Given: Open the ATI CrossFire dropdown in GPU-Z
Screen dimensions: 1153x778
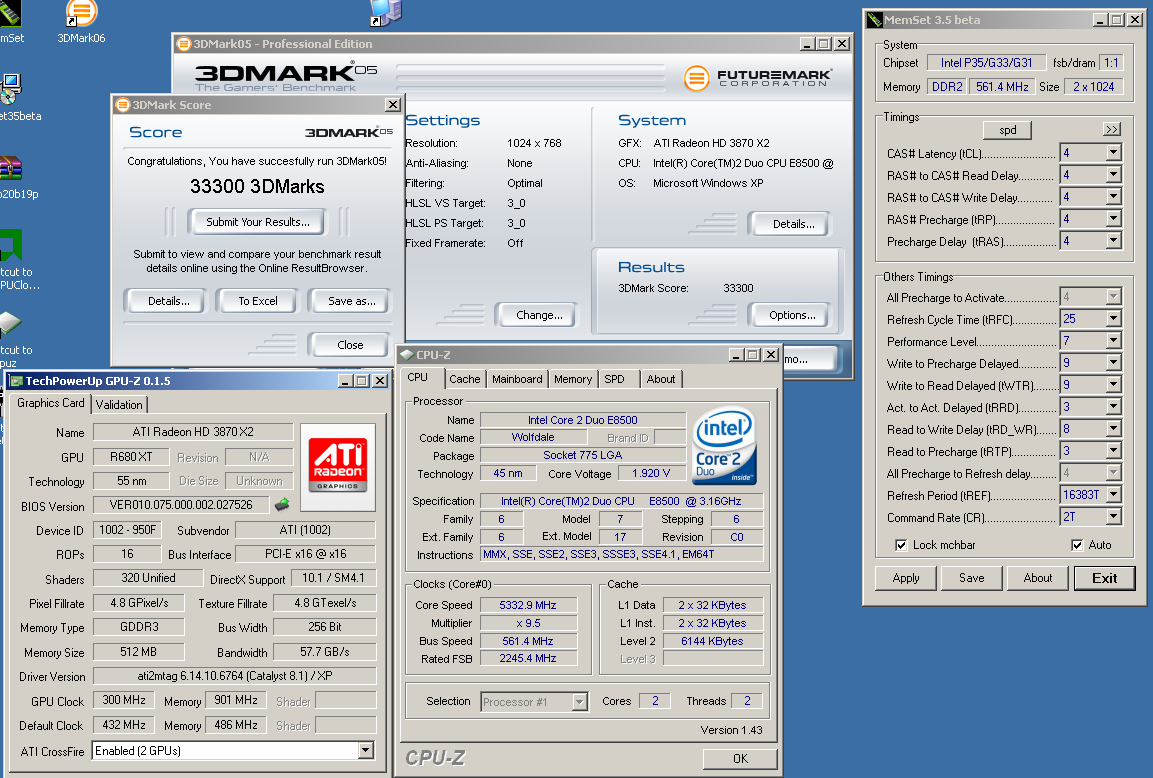Looking at the screenshot, I should tap(365, 750).
